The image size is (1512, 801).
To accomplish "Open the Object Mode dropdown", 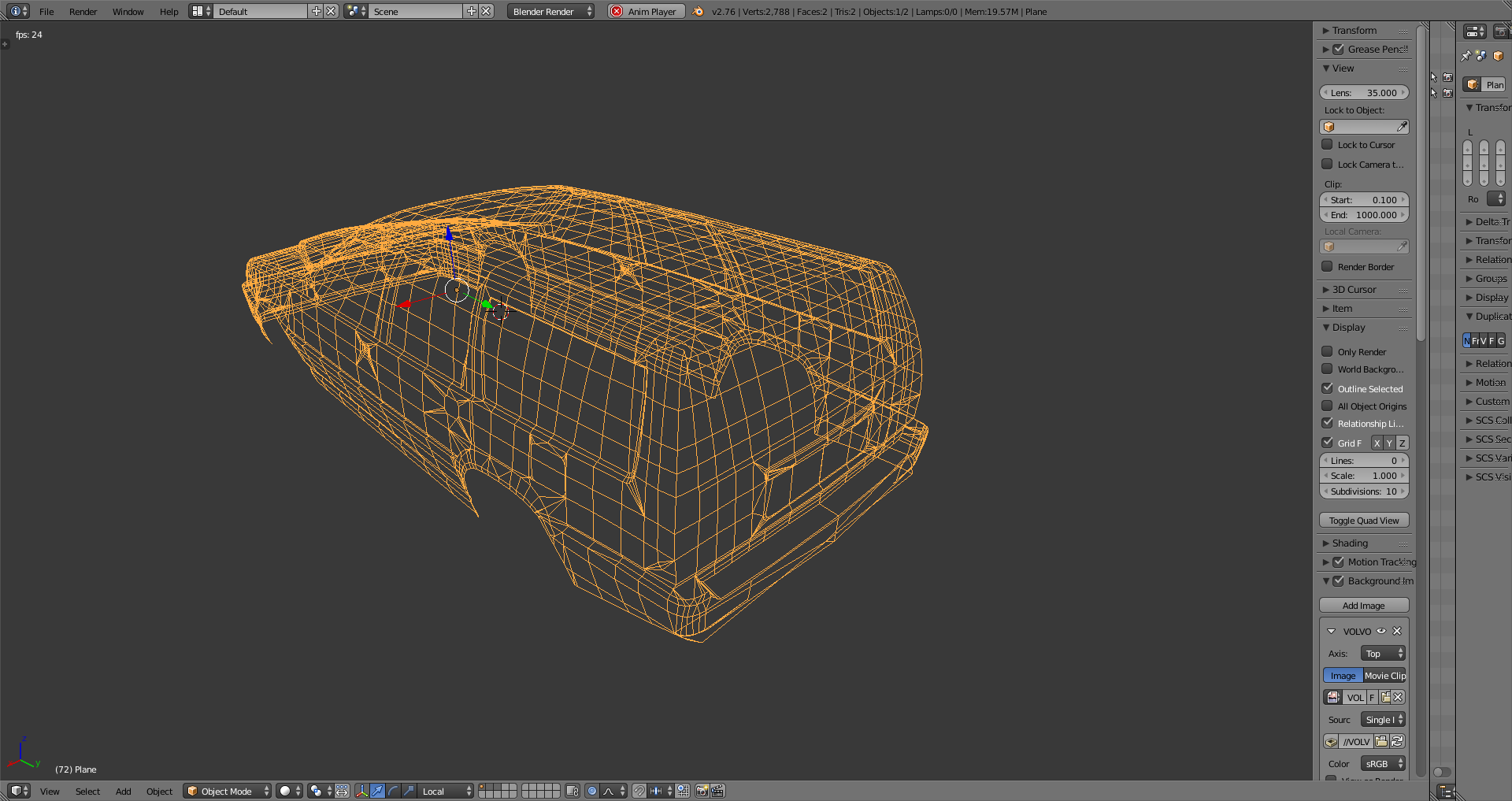I will coord(227,791).
